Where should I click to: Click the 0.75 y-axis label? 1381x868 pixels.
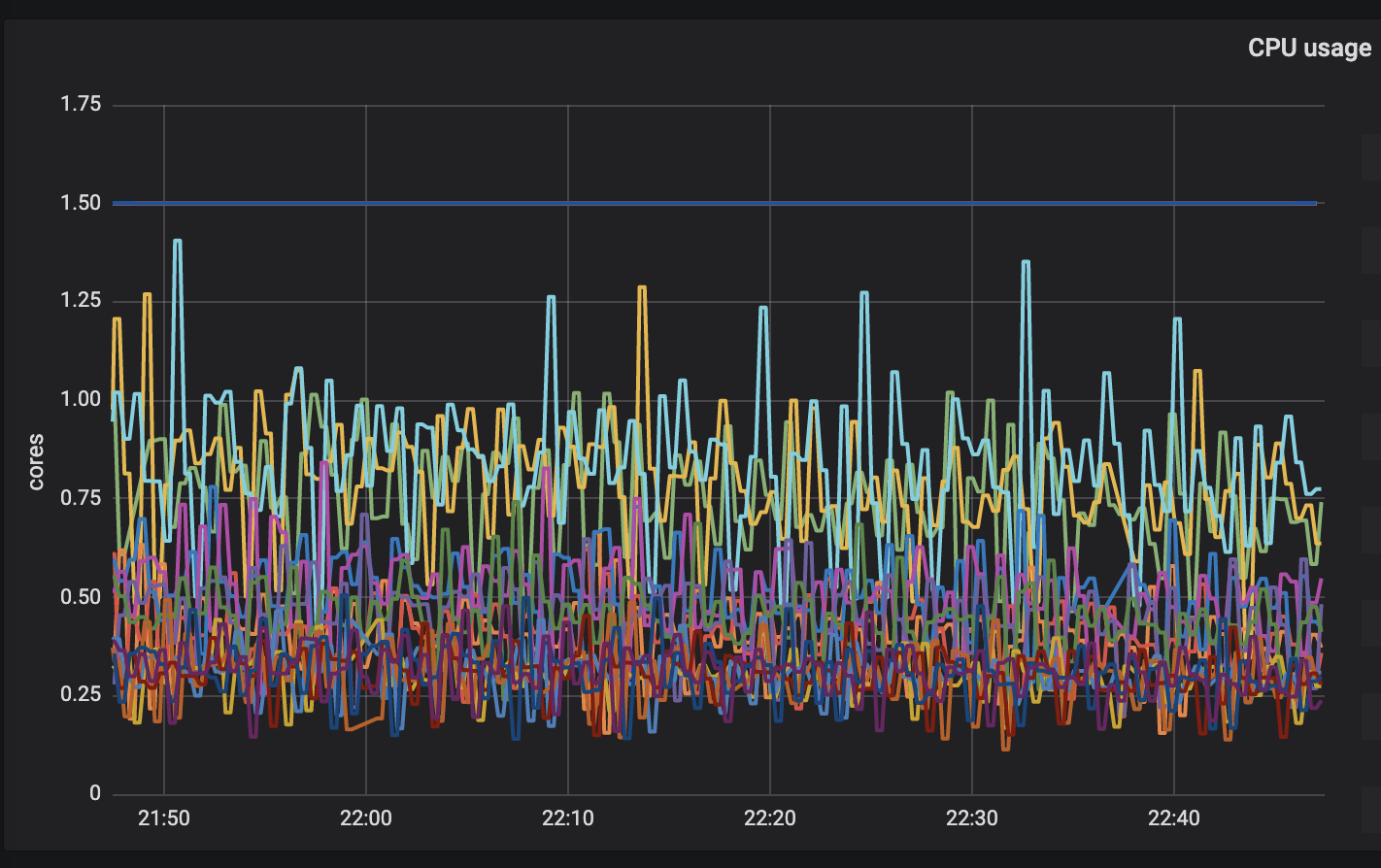click(x=81, y=498)
